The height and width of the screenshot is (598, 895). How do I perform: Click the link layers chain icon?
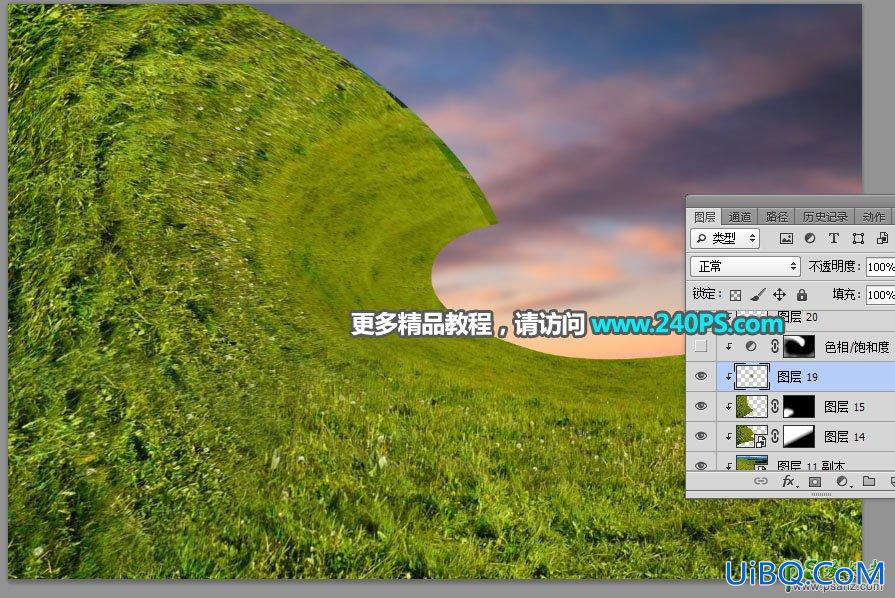pos(761,481)
